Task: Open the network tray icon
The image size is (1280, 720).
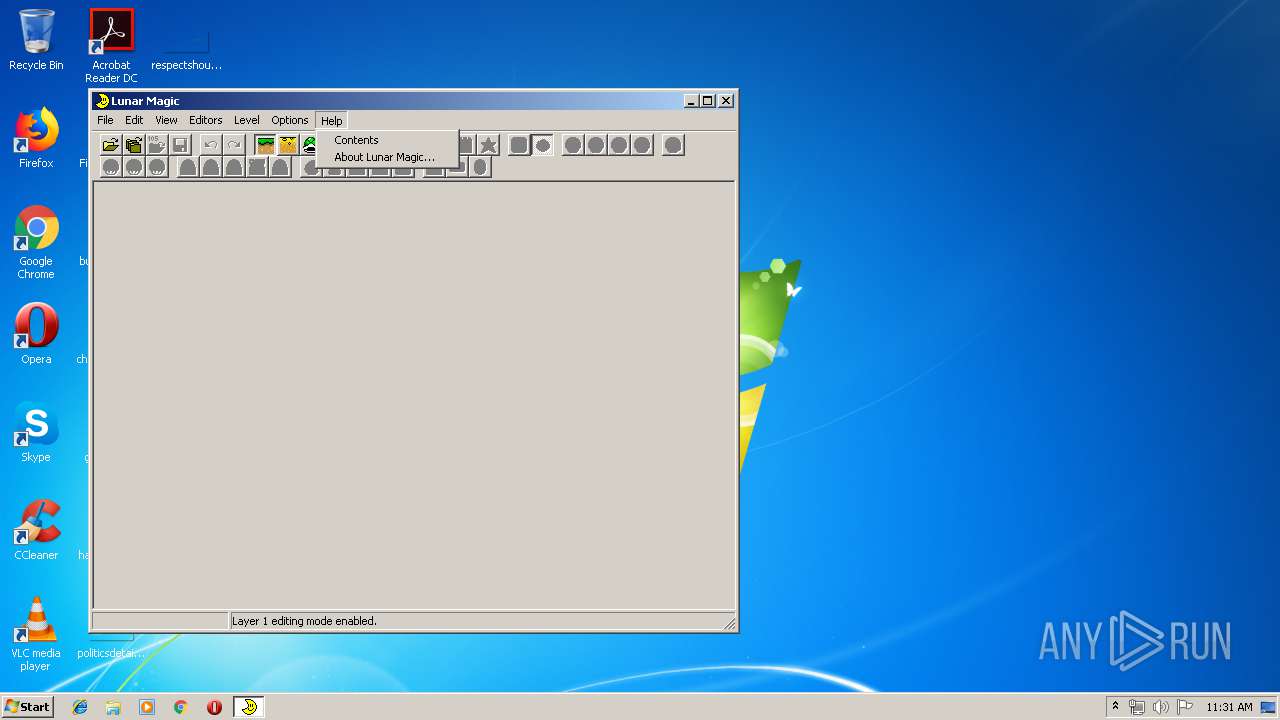Action: pos(1137,707)
